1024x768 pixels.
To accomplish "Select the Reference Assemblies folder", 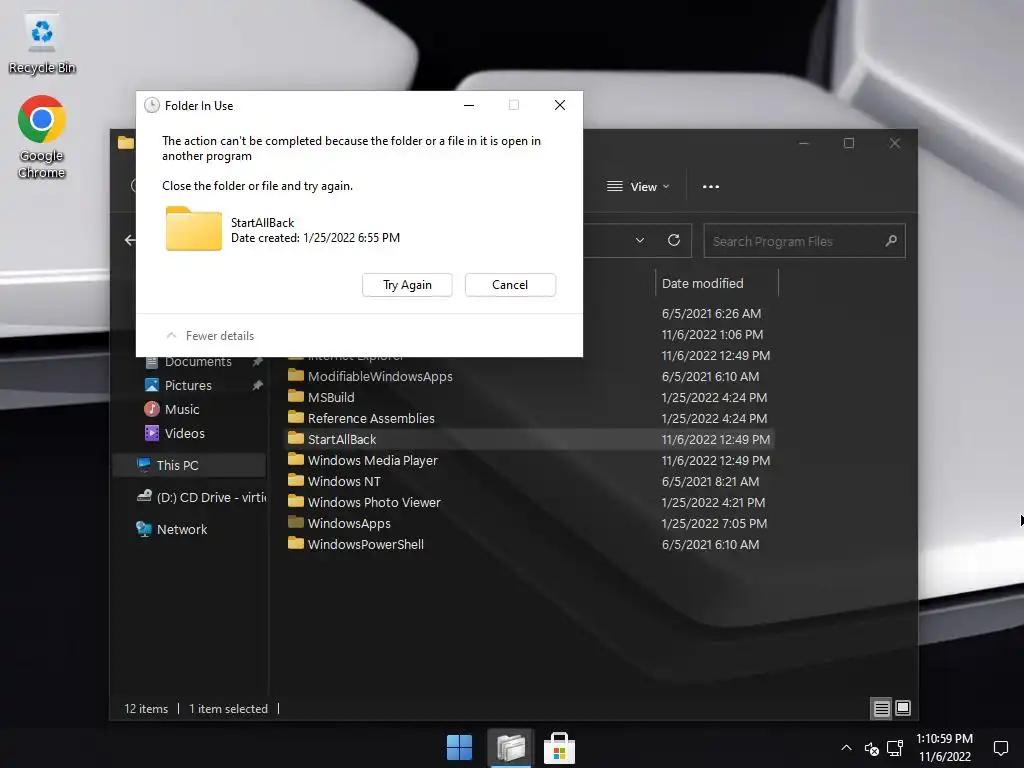I will pyautogui.click(x=371, y=419).
